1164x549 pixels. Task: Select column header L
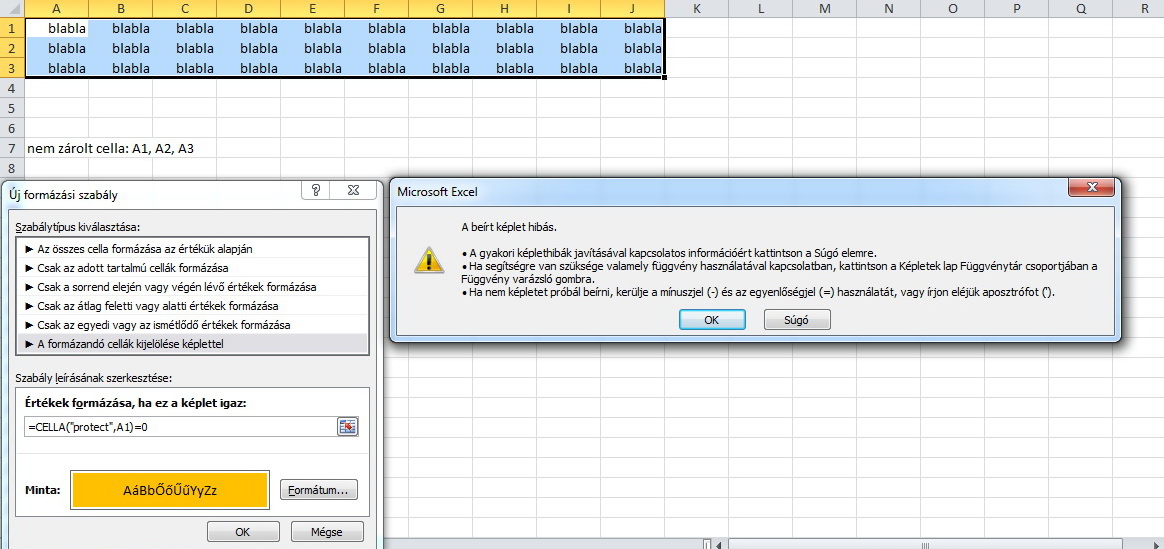pyautogui.click(x=761, y=9)
